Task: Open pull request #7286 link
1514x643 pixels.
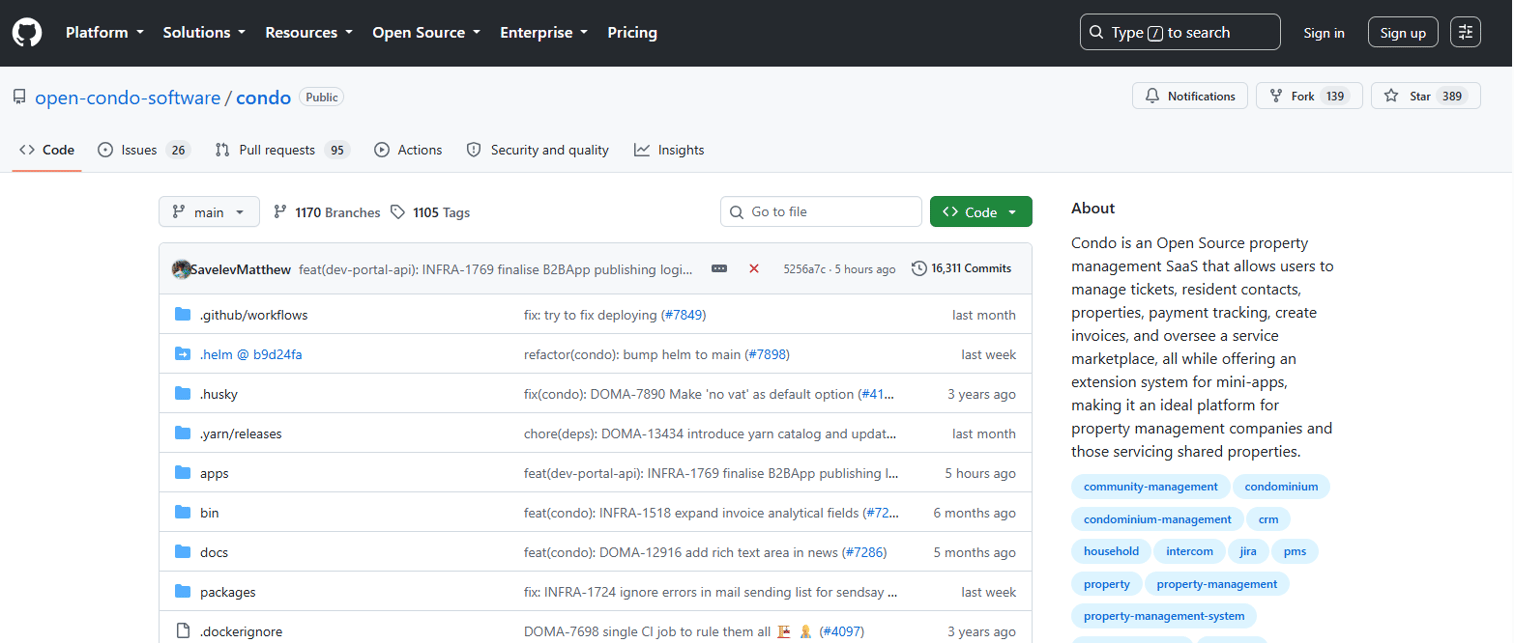Action: (865, 552)
